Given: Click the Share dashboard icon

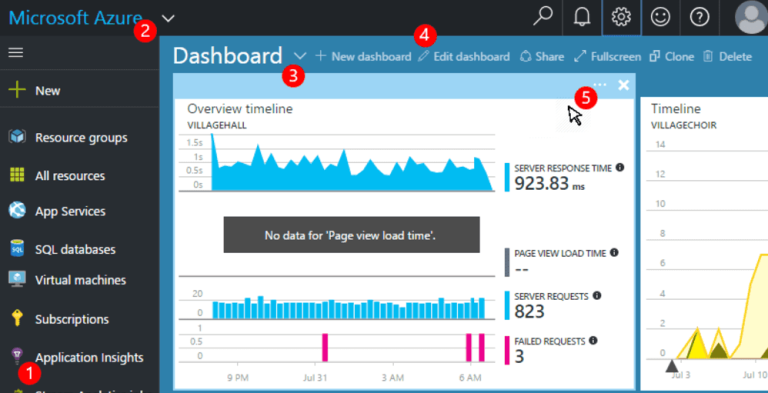Looking at the screenshot, I should click(526, 56).
